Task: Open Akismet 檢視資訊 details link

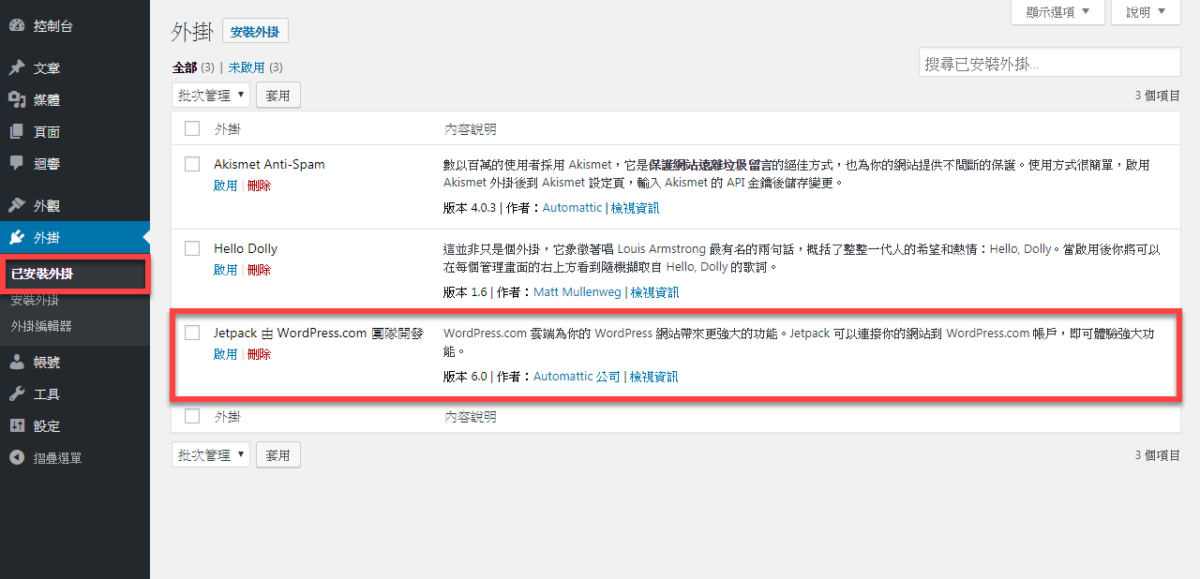Action: pos(635,208)
